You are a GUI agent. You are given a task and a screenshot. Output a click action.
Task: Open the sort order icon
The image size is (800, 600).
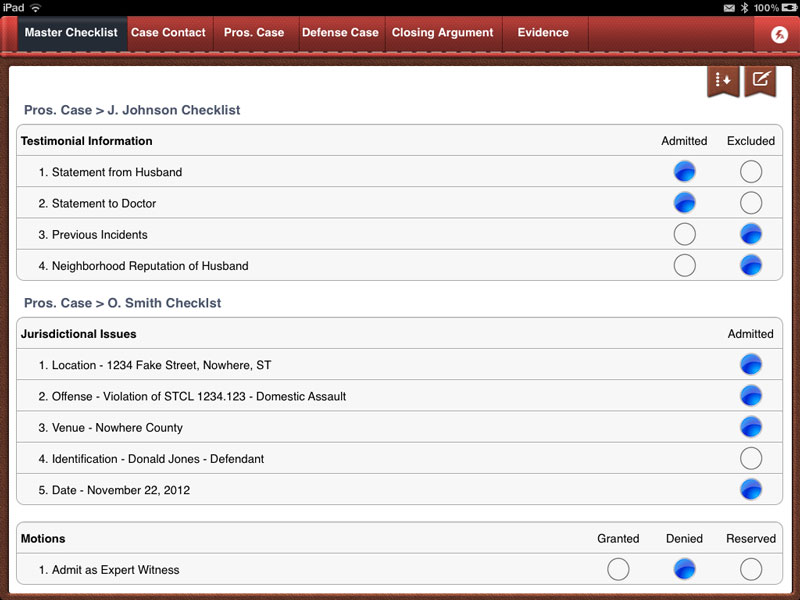(x=721, y=80)
